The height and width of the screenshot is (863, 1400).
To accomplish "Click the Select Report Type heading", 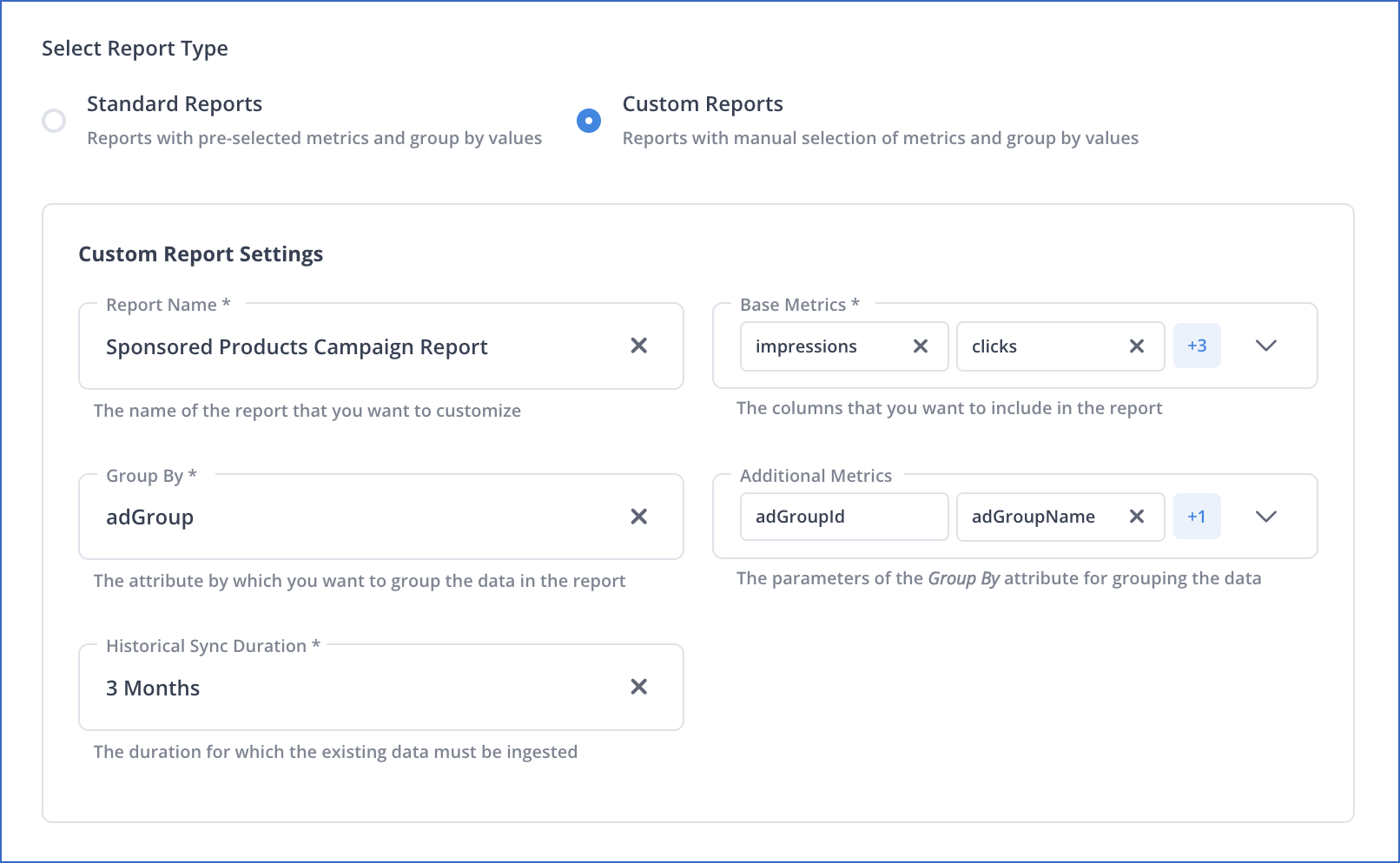I will coord(135,49).
